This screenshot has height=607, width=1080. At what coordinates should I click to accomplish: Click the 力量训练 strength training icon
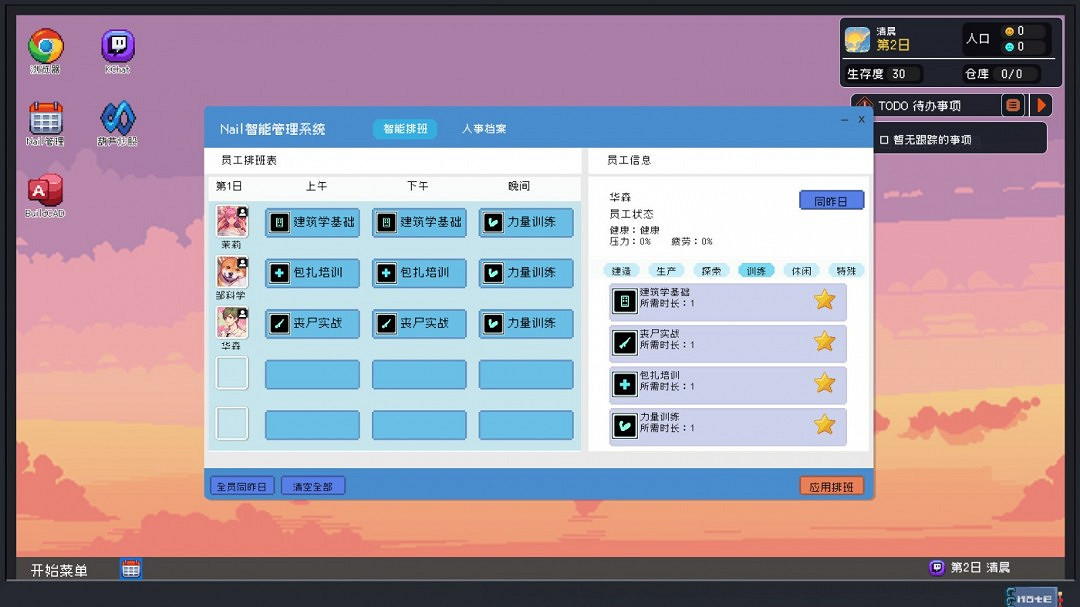pyautogui.click(x=625, y=427)
